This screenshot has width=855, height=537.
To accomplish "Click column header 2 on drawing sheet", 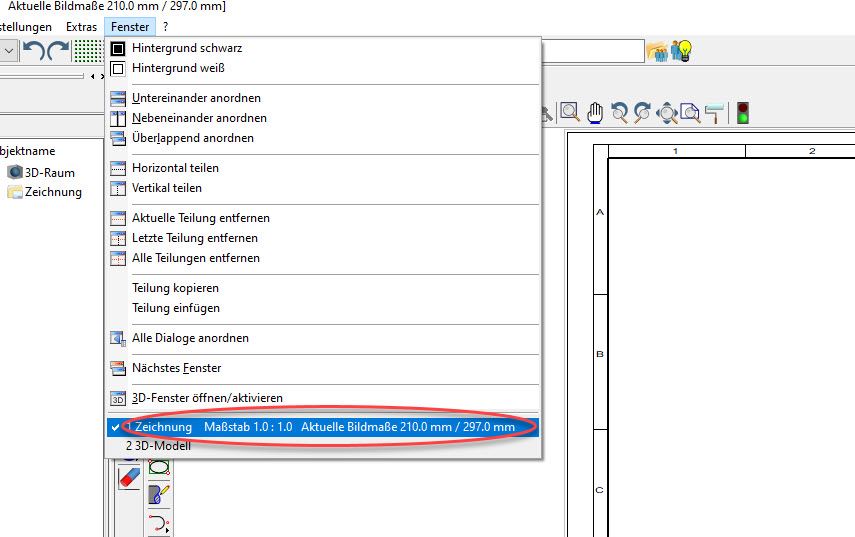I will [812, 151].
